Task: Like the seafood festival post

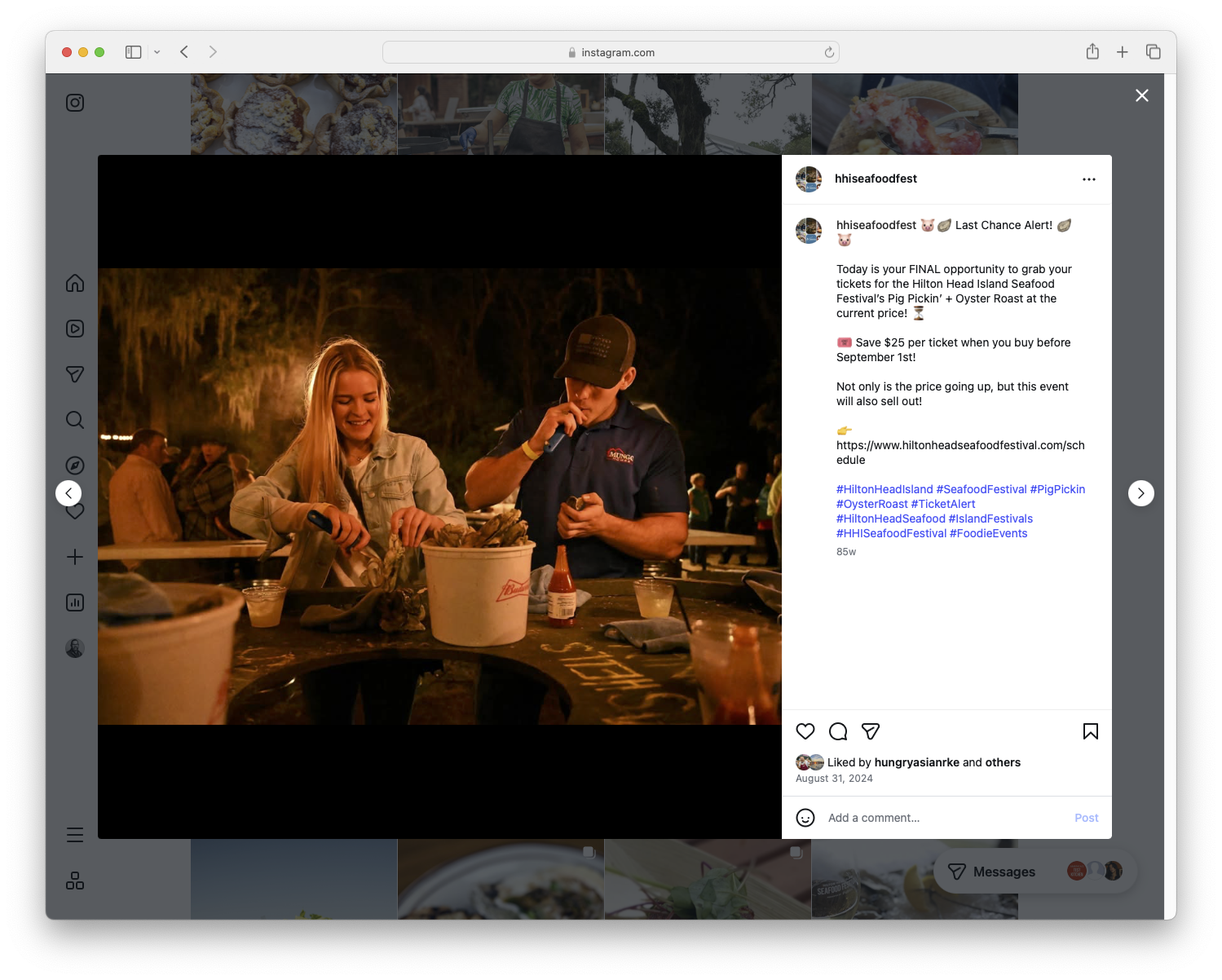Action: pyautogui.click(x=805, y=731)
